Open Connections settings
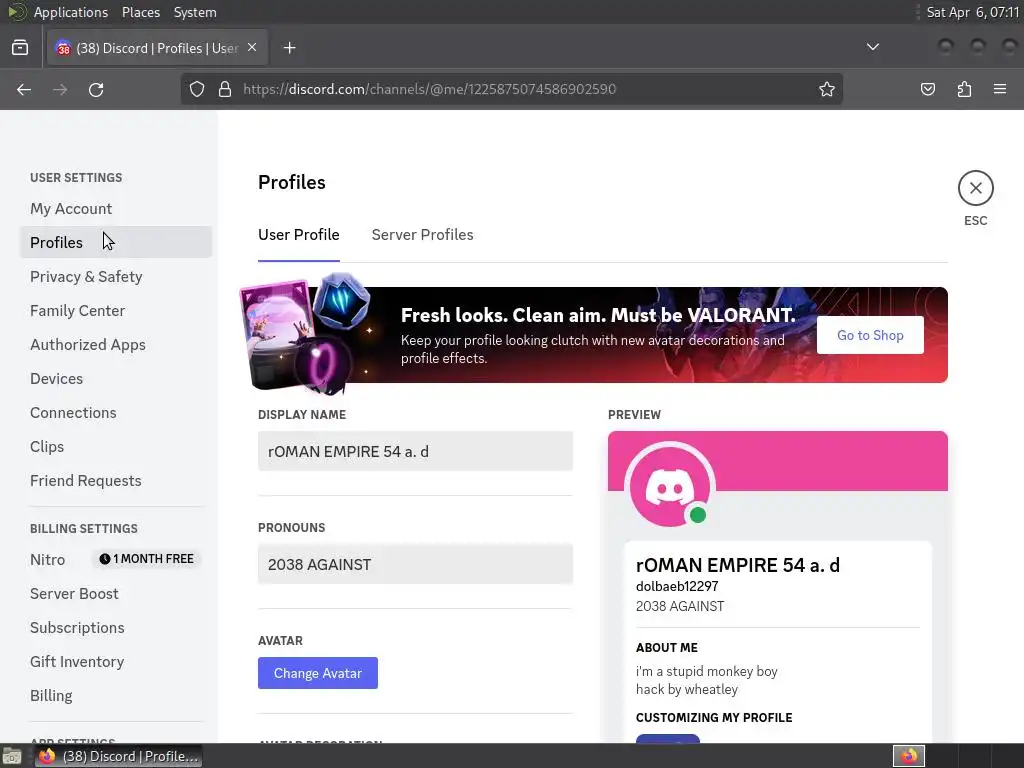This screenshot has width=1024, height=768. click(x=116, y=412)
